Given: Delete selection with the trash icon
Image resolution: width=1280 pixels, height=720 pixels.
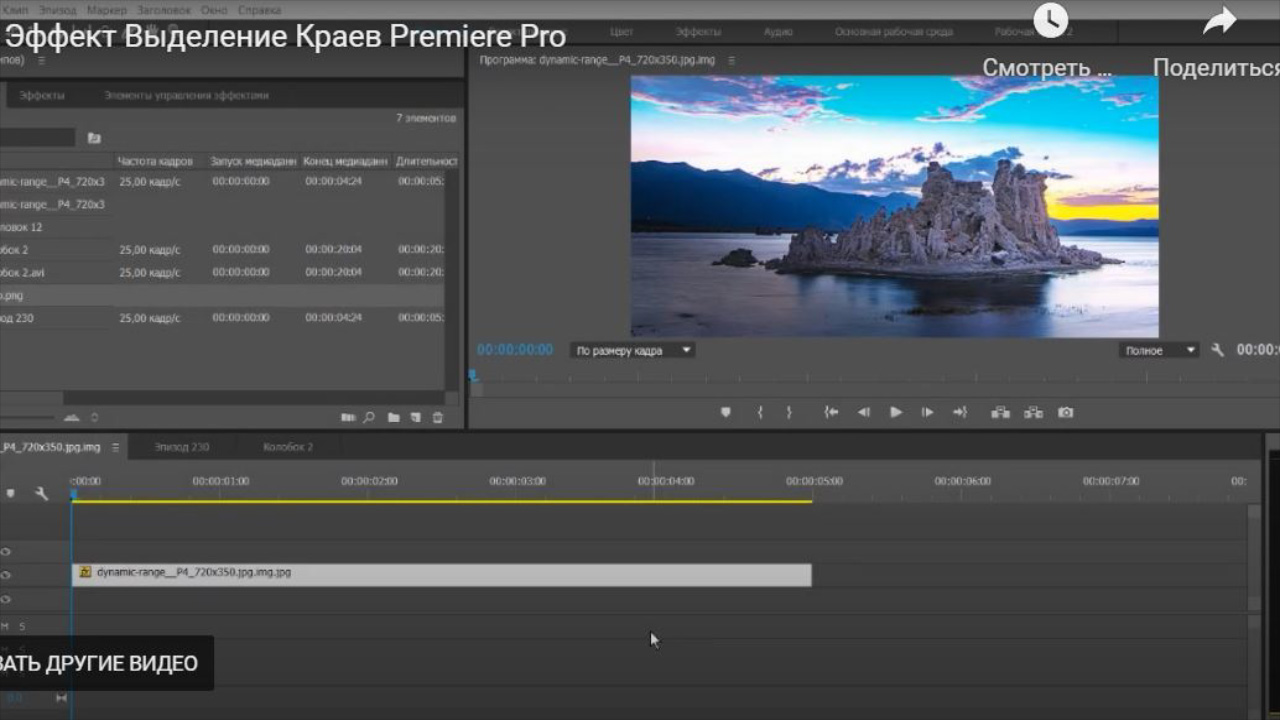Looking at the screenshot, I should [x=437, y=417].
